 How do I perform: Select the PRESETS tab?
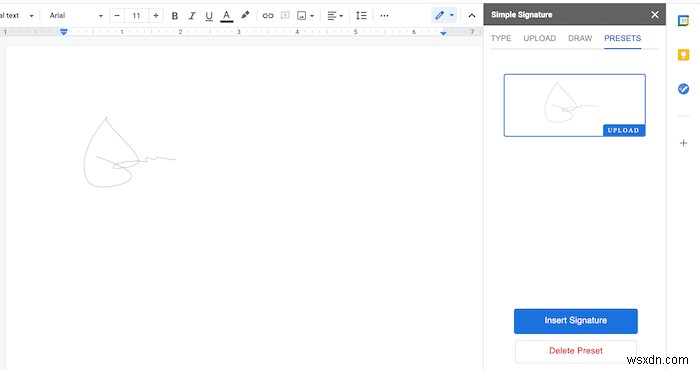[622, 38]
